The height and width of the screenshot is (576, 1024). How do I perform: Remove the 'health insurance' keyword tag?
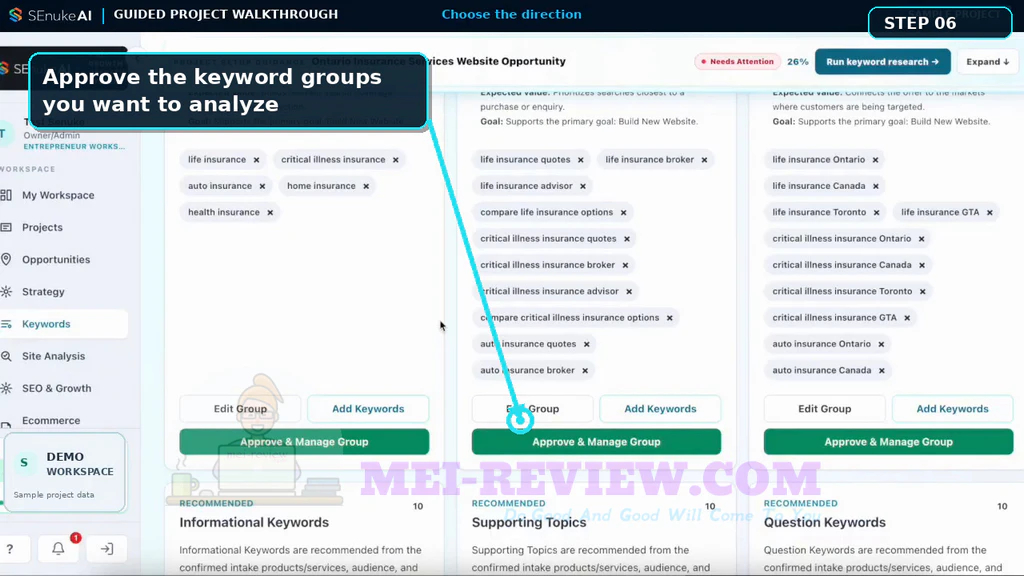pyautogui.click(x=270, y=212)
